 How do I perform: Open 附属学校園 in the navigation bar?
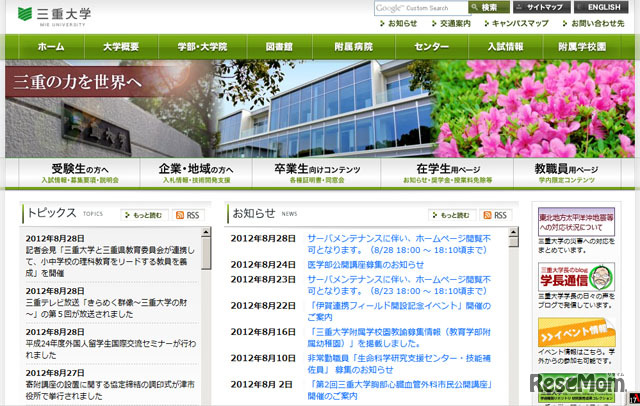click(x=582, y=47)
